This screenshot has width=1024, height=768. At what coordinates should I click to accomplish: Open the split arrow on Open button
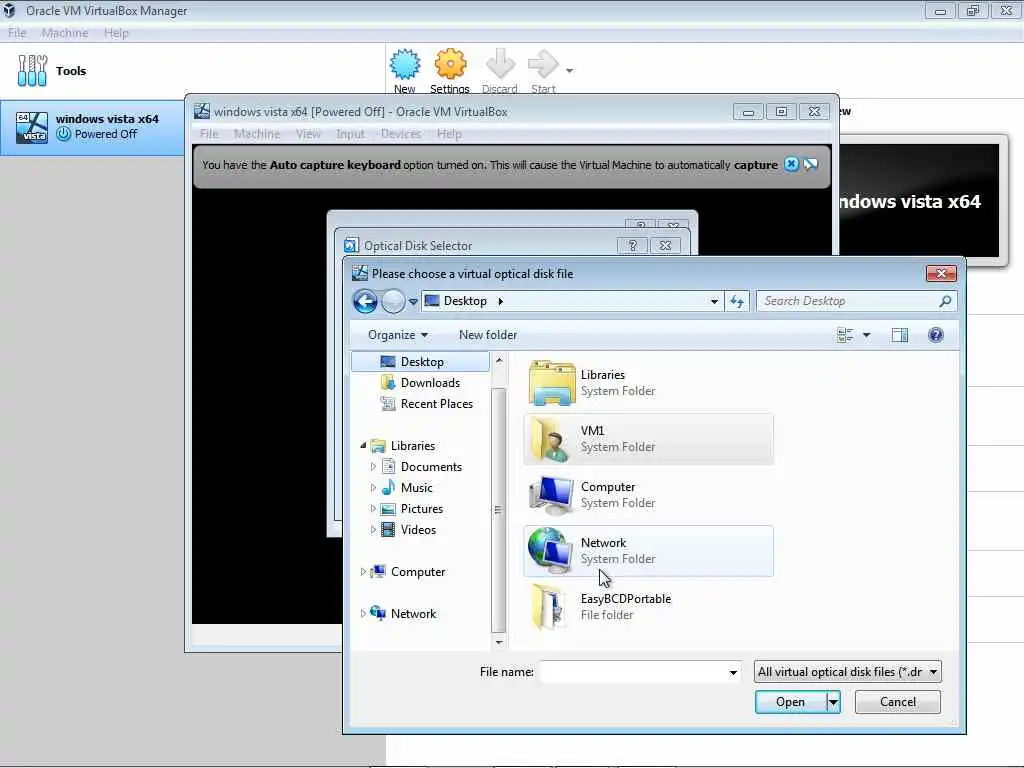tap(833, 702)
